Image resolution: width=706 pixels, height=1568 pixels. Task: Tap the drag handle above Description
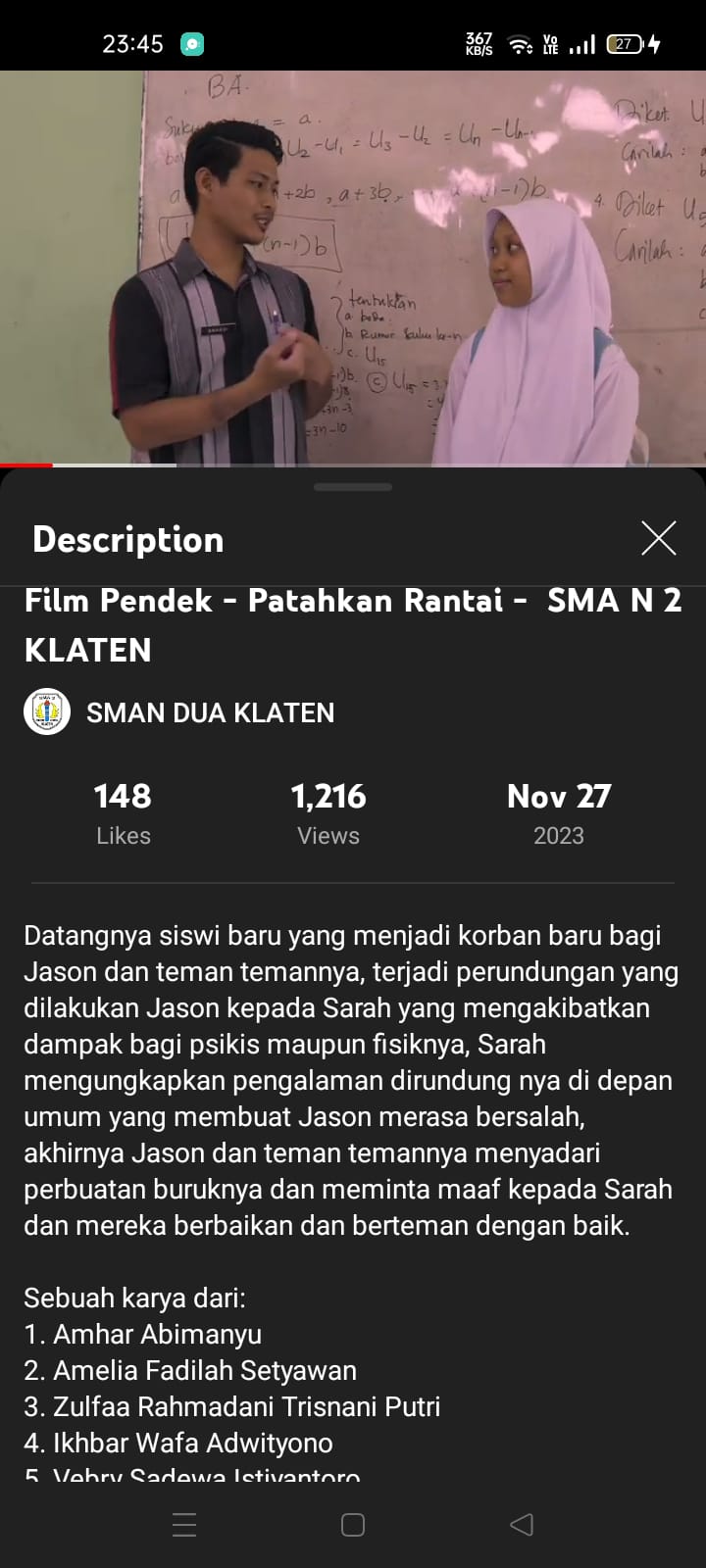(x=353, y=487)
